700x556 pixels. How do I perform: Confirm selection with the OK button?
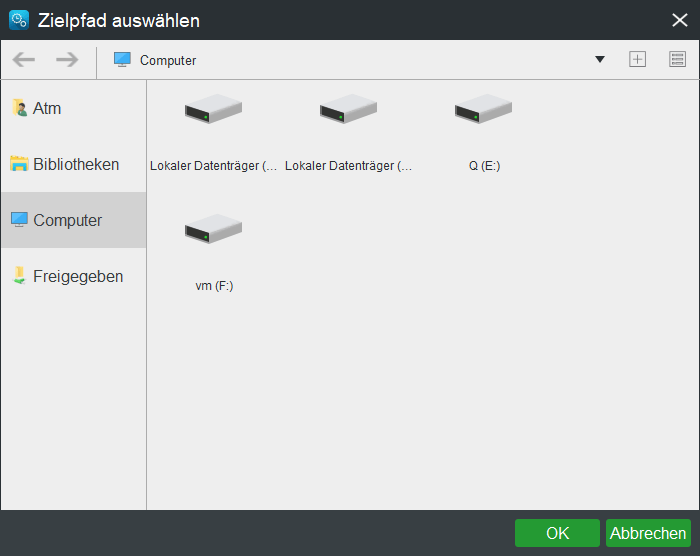point(557,533)
